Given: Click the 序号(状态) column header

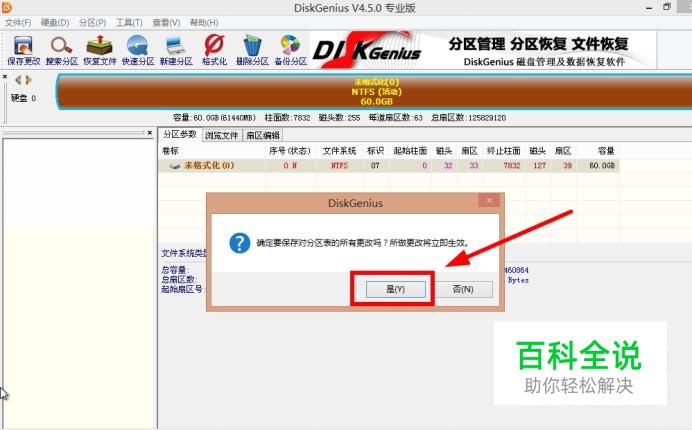Looking at the screenshot, I should point(290,151).
